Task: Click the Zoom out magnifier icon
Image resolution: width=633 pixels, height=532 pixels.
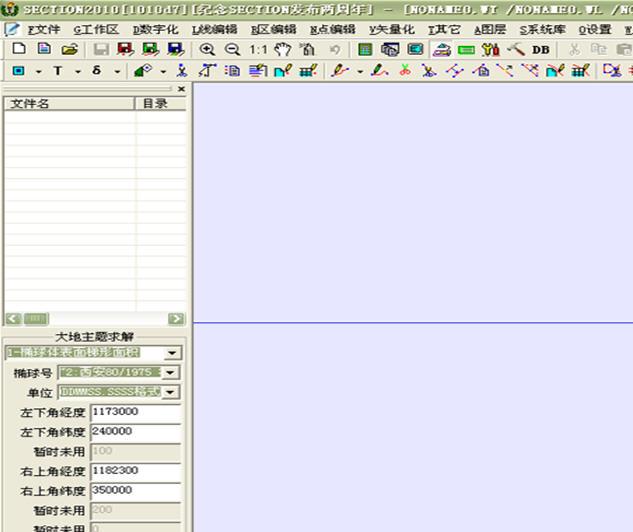Action: click(x=232, y=49)
